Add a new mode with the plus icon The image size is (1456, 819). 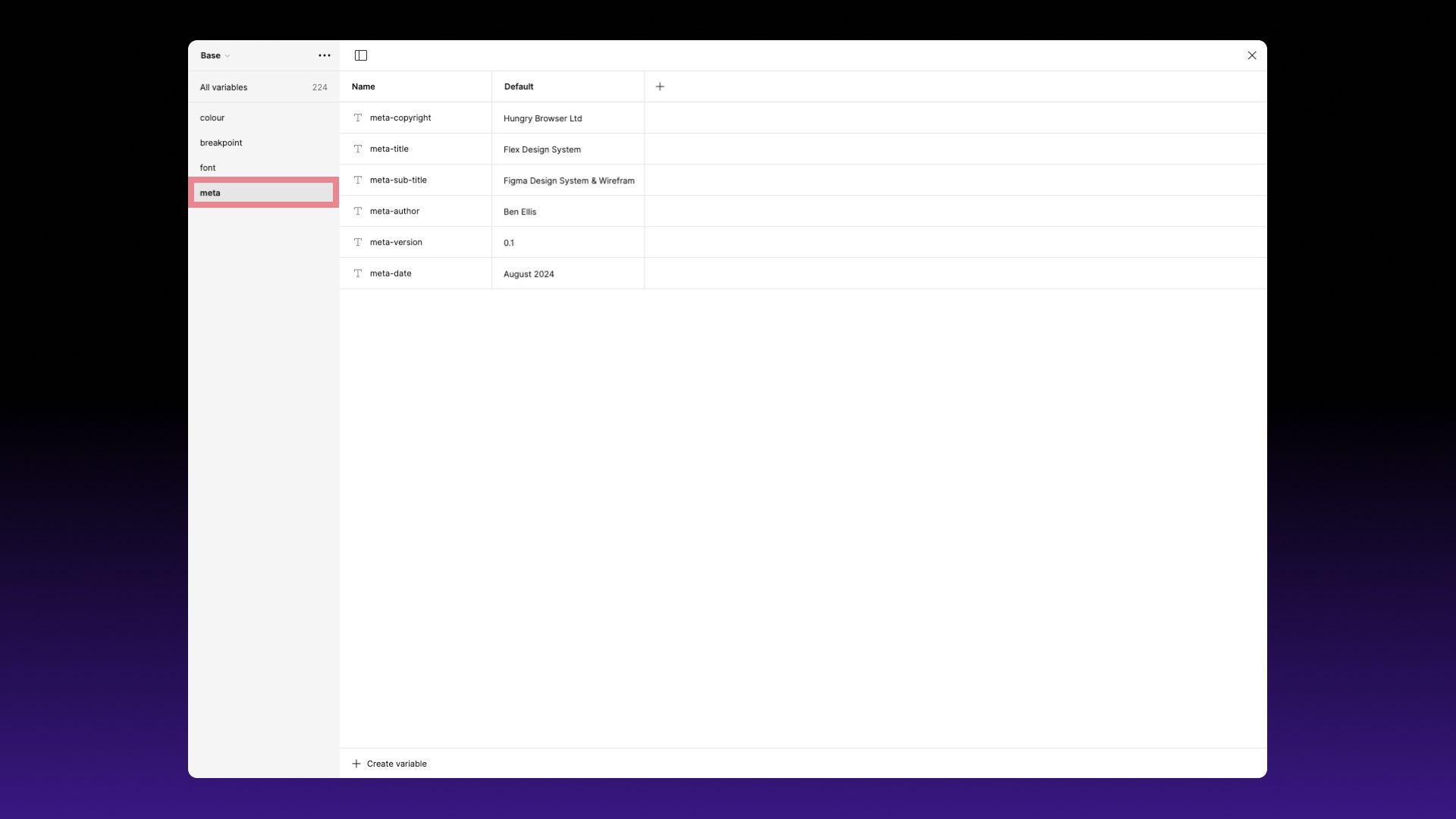659,86
